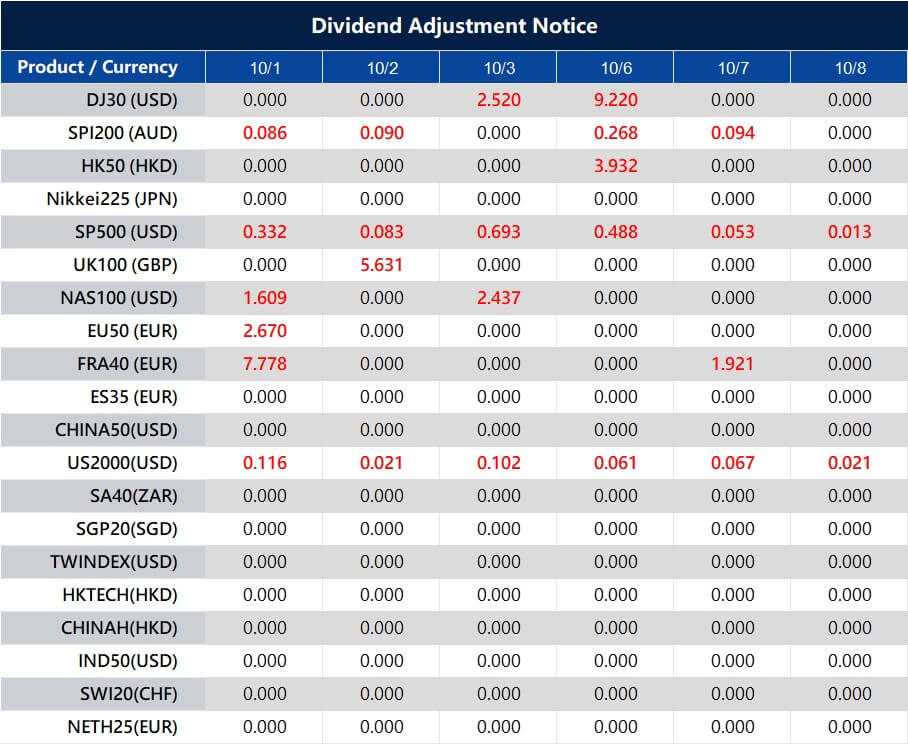Click the 10/1 column header
Viewport: 908px width, 744px height.
262,66
